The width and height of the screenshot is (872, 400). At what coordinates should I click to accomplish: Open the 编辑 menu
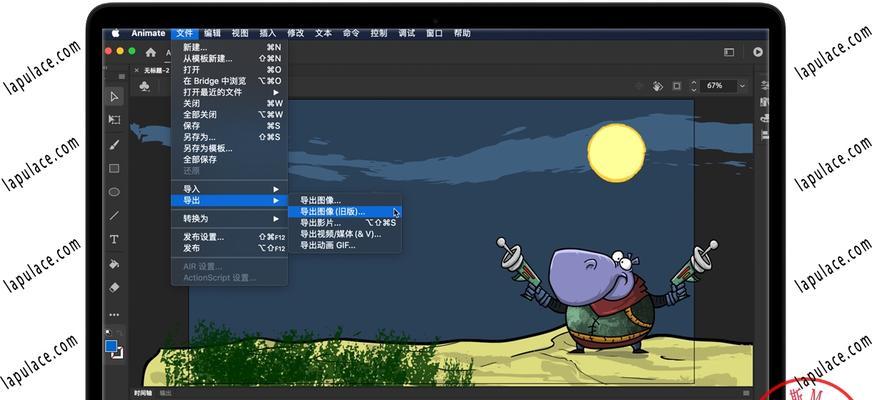(212, 33)
